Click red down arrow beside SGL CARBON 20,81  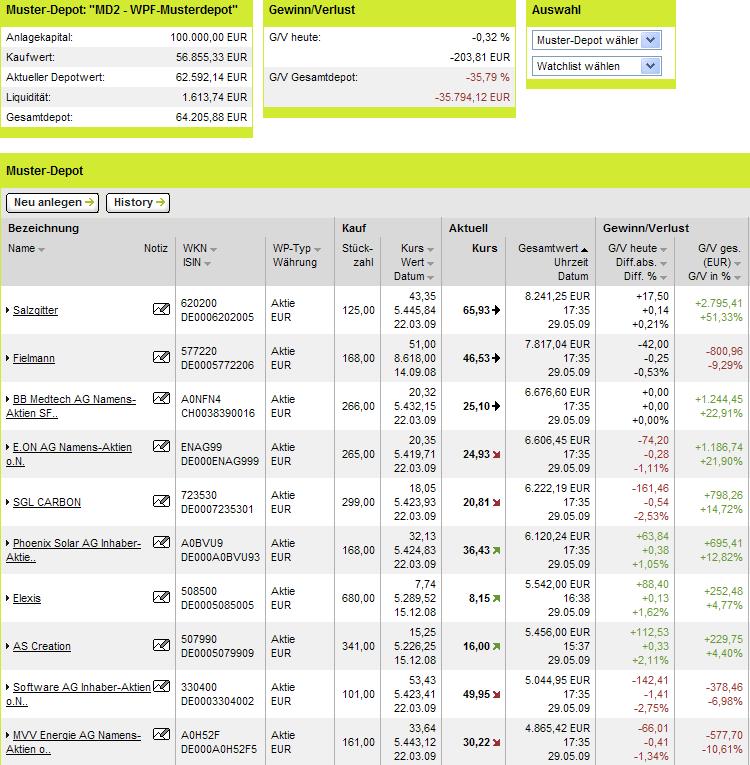[497, 502]
